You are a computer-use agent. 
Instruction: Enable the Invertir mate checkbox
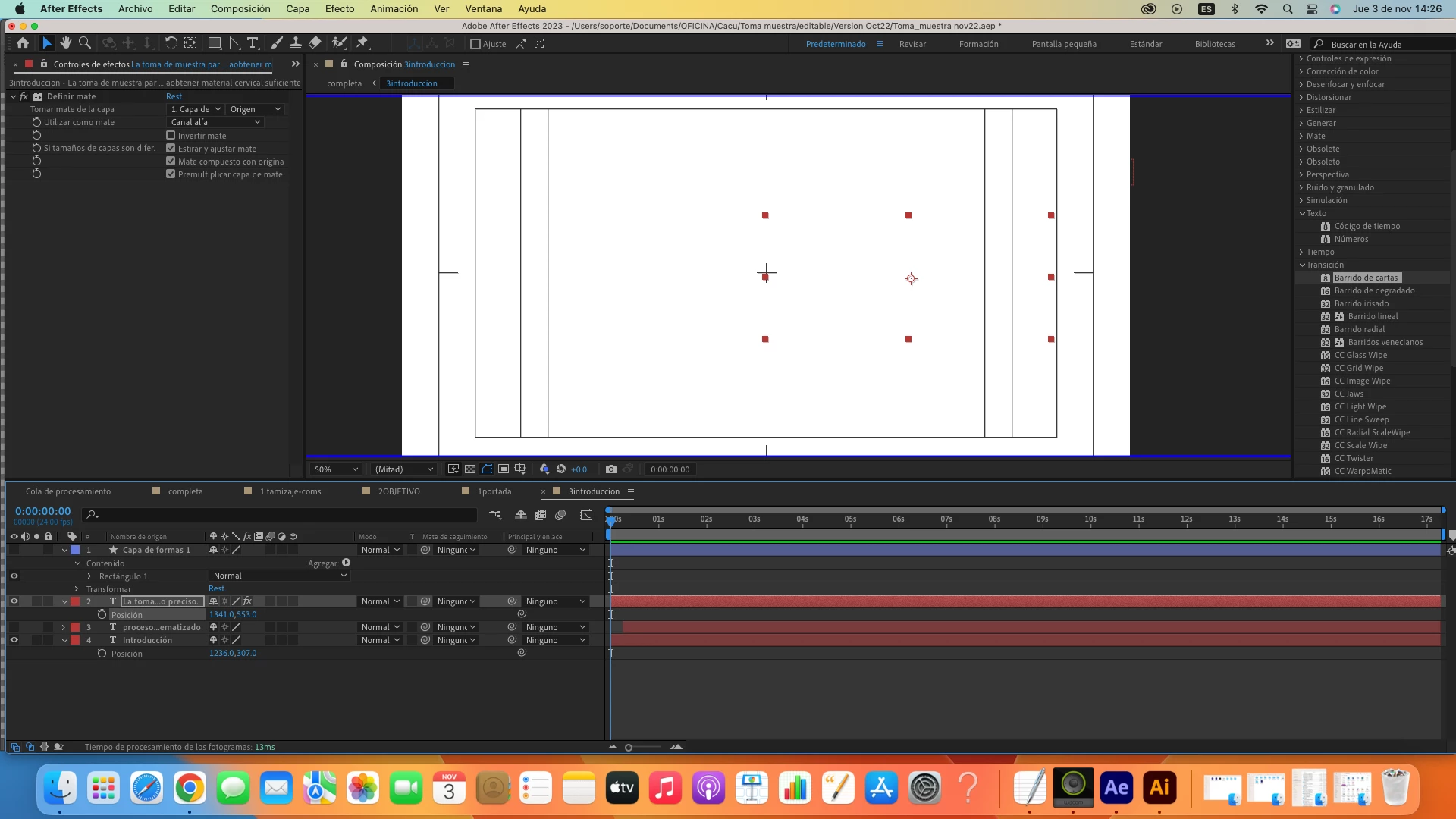[x=171, y=136]
